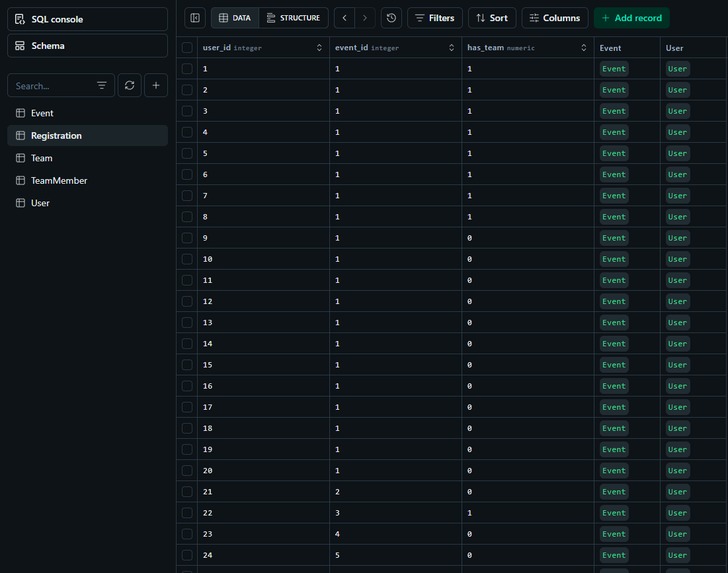The image size is (728, 573).
Task: Select checkbox for user_id 1 row
Action: tap(187, 69)
